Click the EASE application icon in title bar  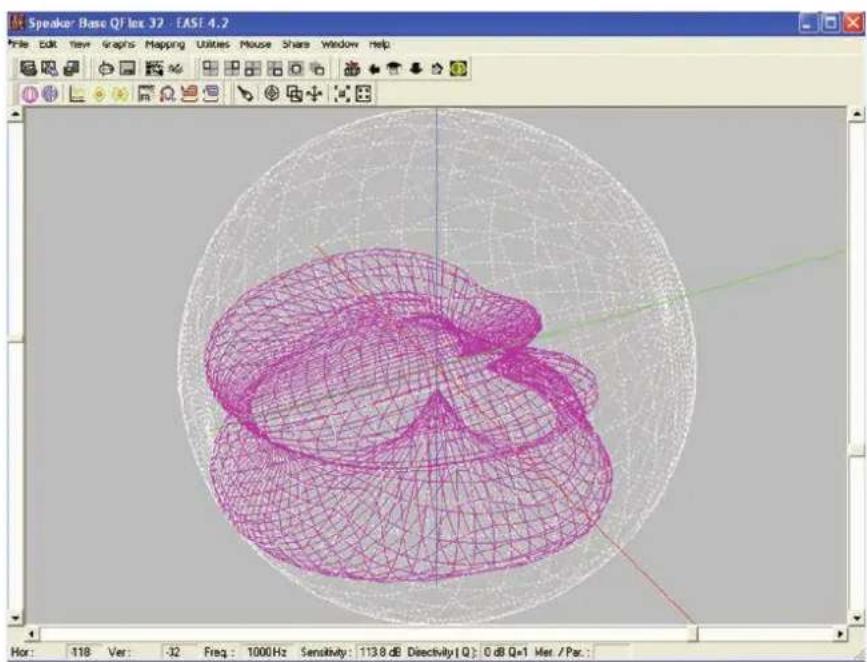pos(18,23)
